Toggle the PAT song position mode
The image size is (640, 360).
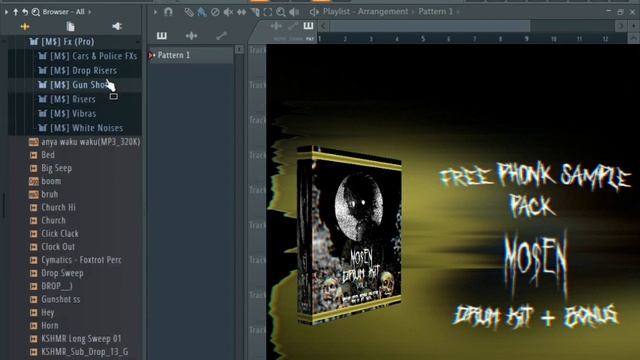[x=310, y=39]
